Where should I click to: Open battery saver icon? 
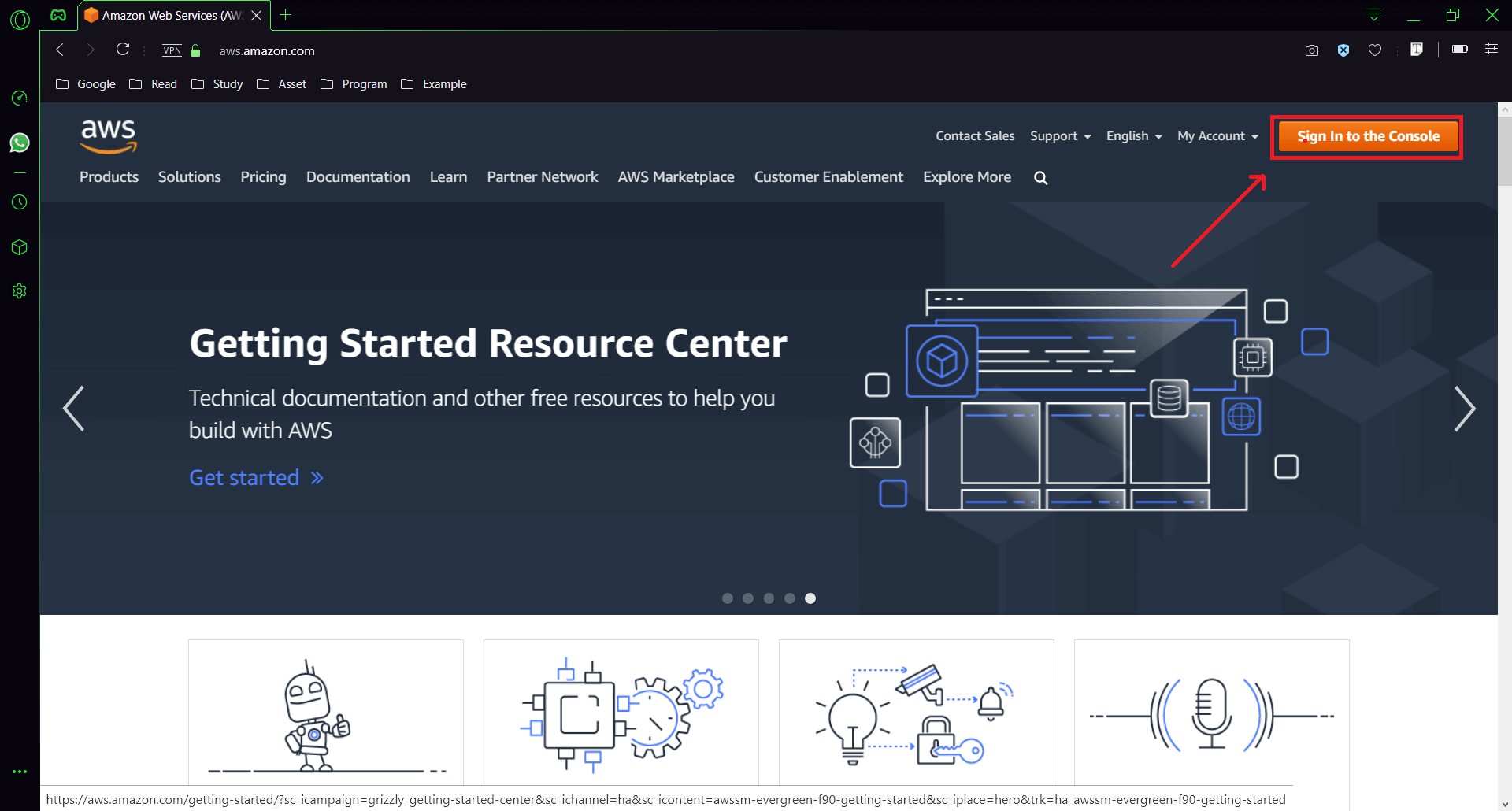click(x=1459, y=50)
